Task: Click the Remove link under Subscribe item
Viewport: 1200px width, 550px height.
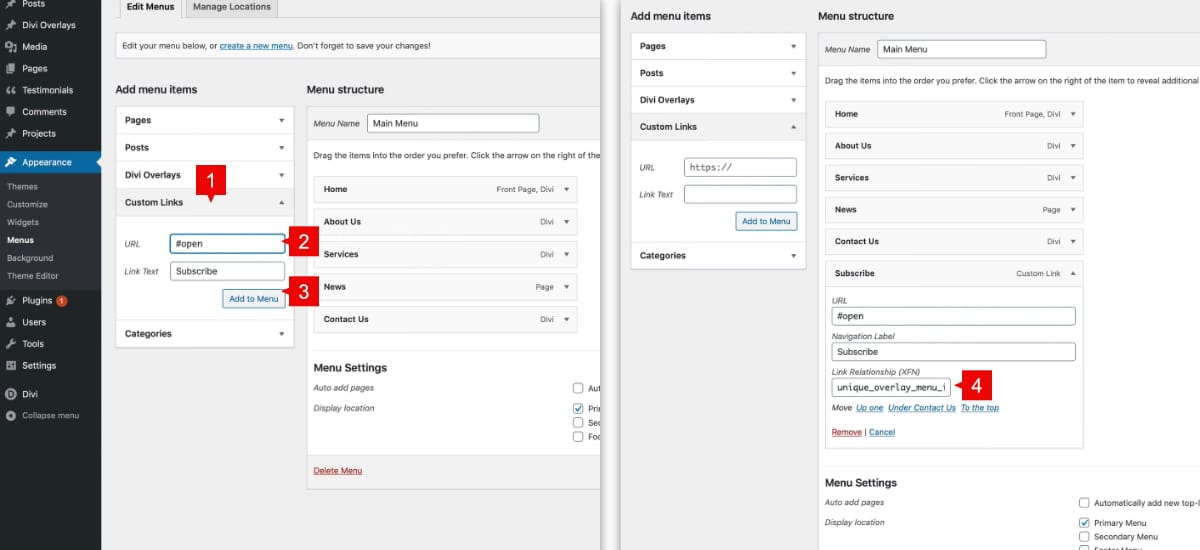Action: [846, 432]
